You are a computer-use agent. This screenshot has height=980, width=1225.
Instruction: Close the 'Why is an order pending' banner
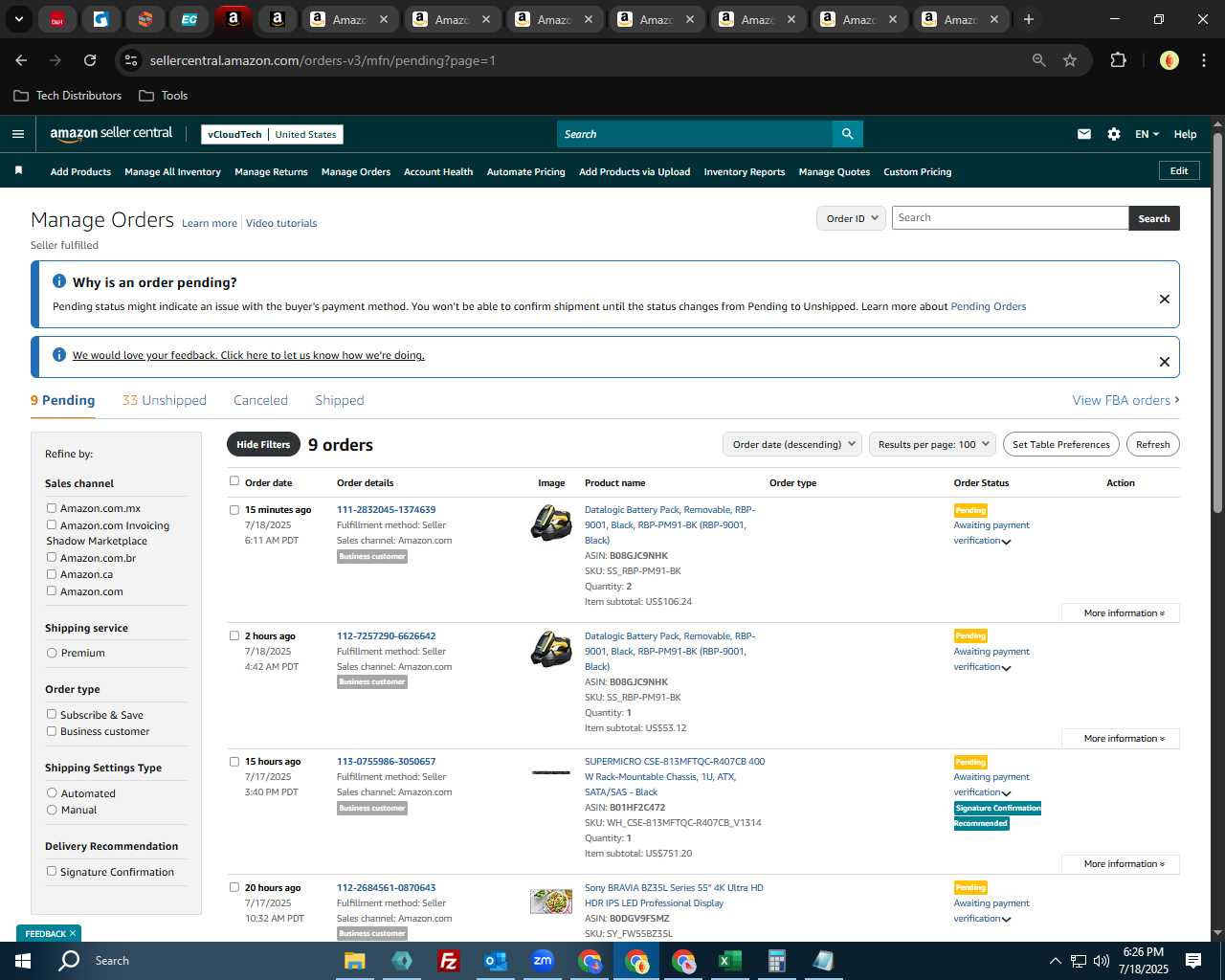pyautogui.click(x=1165, y=299)
